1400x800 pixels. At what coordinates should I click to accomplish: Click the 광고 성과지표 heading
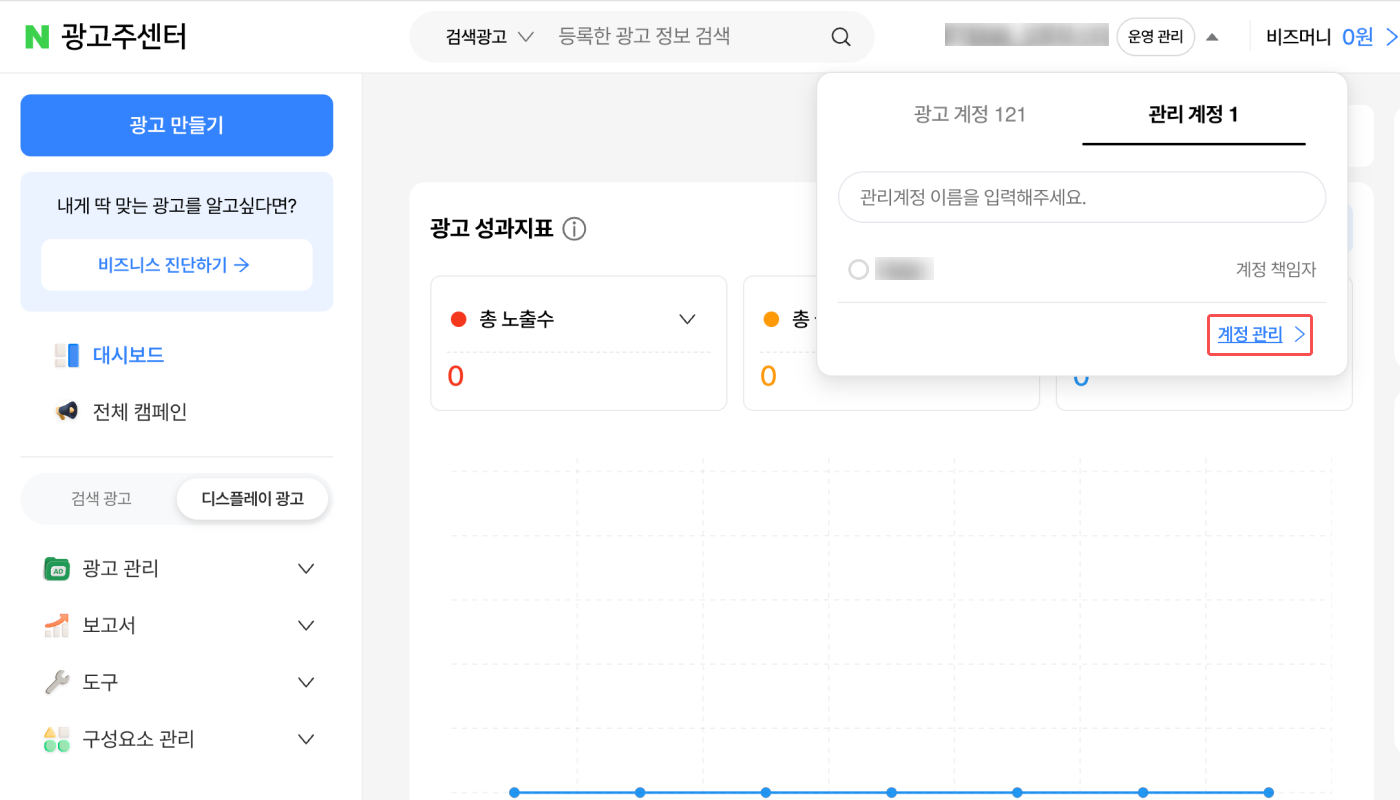point(491,229)
